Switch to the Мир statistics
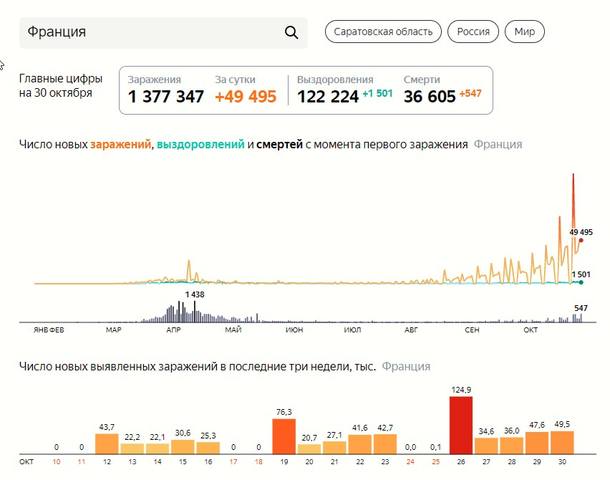Screen dimensions: 610x480 pos(524,32)
